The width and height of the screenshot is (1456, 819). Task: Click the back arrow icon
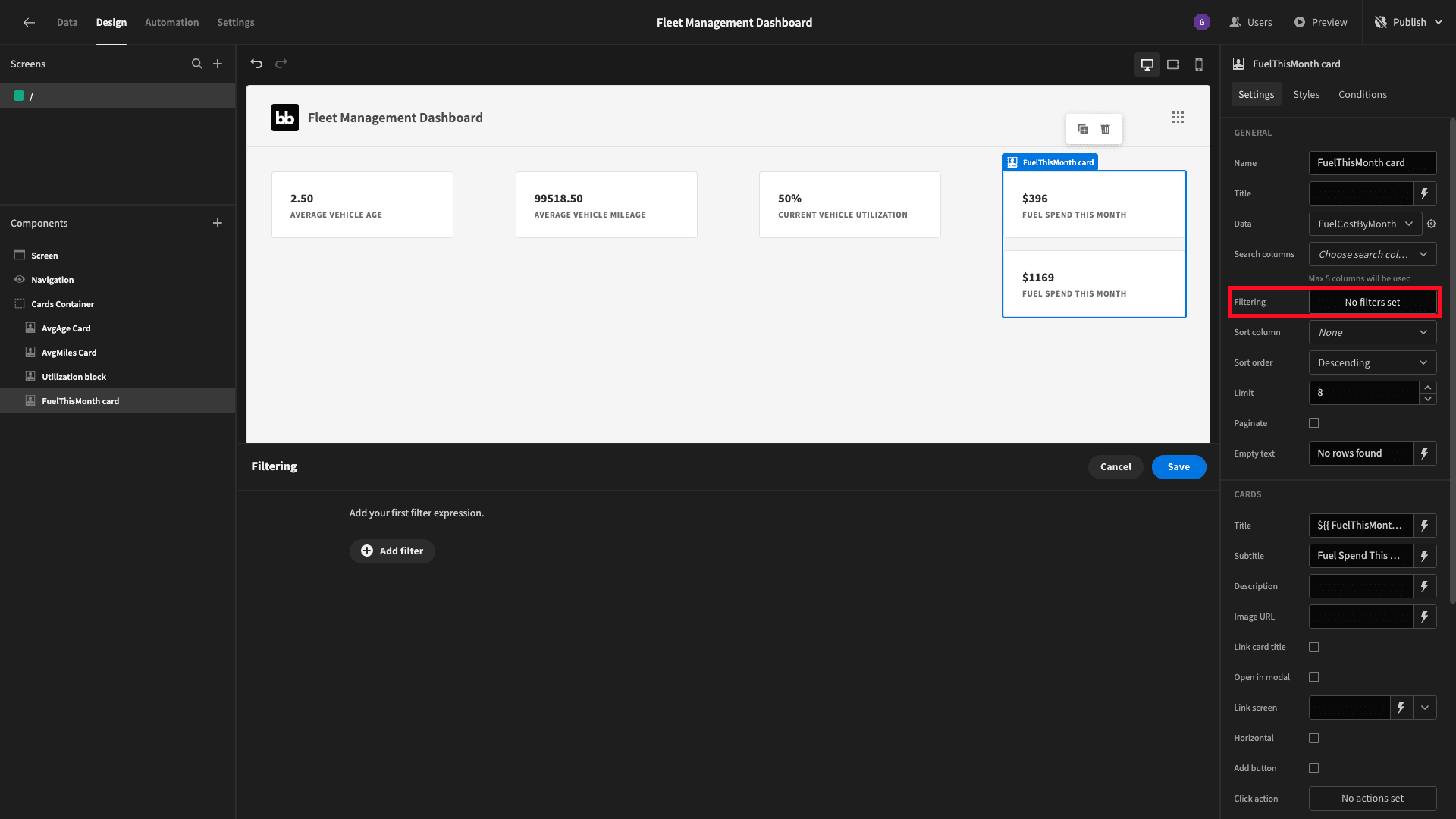pos(29,23)
